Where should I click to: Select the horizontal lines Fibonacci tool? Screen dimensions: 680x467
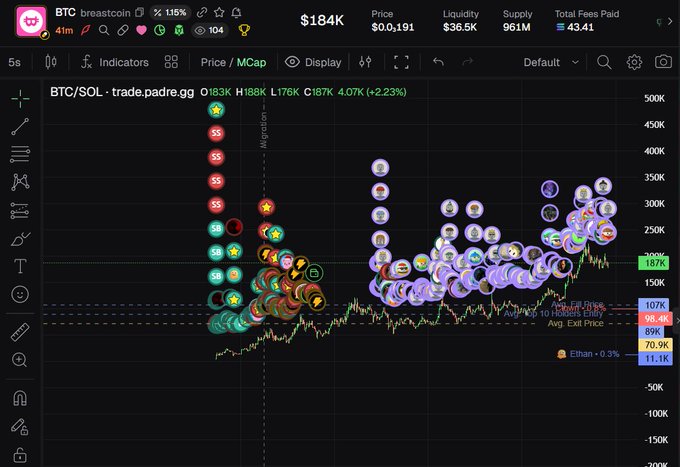(20, 154)
